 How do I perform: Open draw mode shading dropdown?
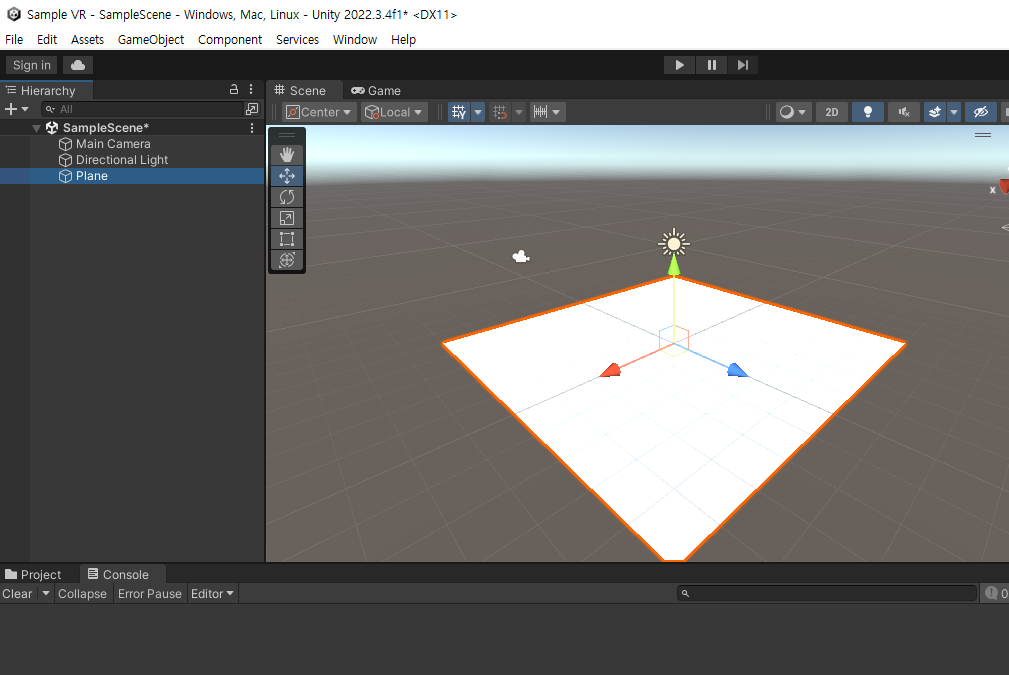pyautogui.click(x=793, y=112)
